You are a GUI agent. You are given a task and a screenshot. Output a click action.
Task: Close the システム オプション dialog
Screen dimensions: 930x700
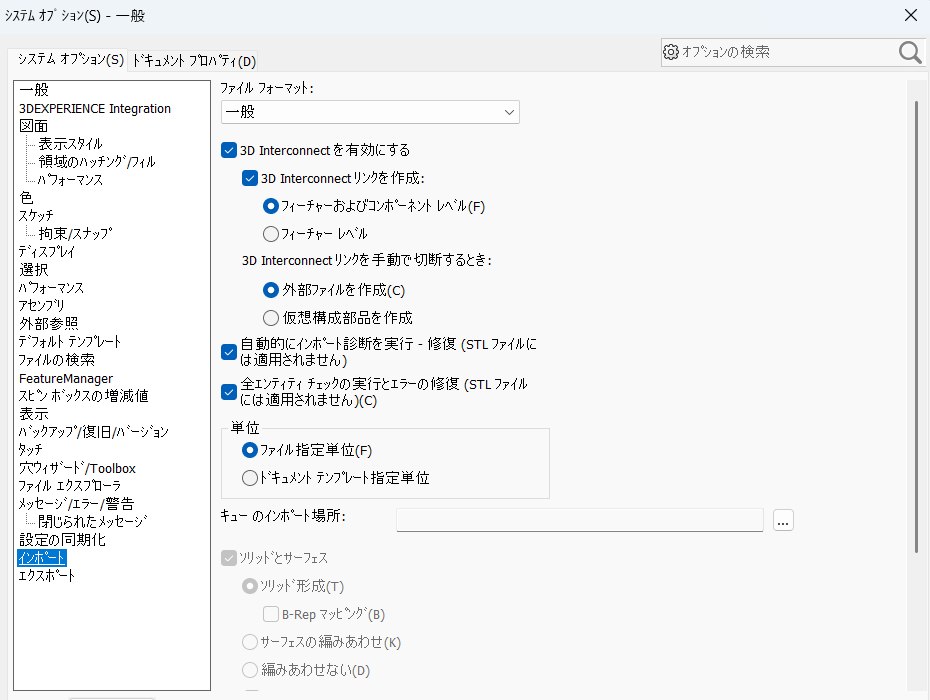pyautogui.click(x=911, y=15)
